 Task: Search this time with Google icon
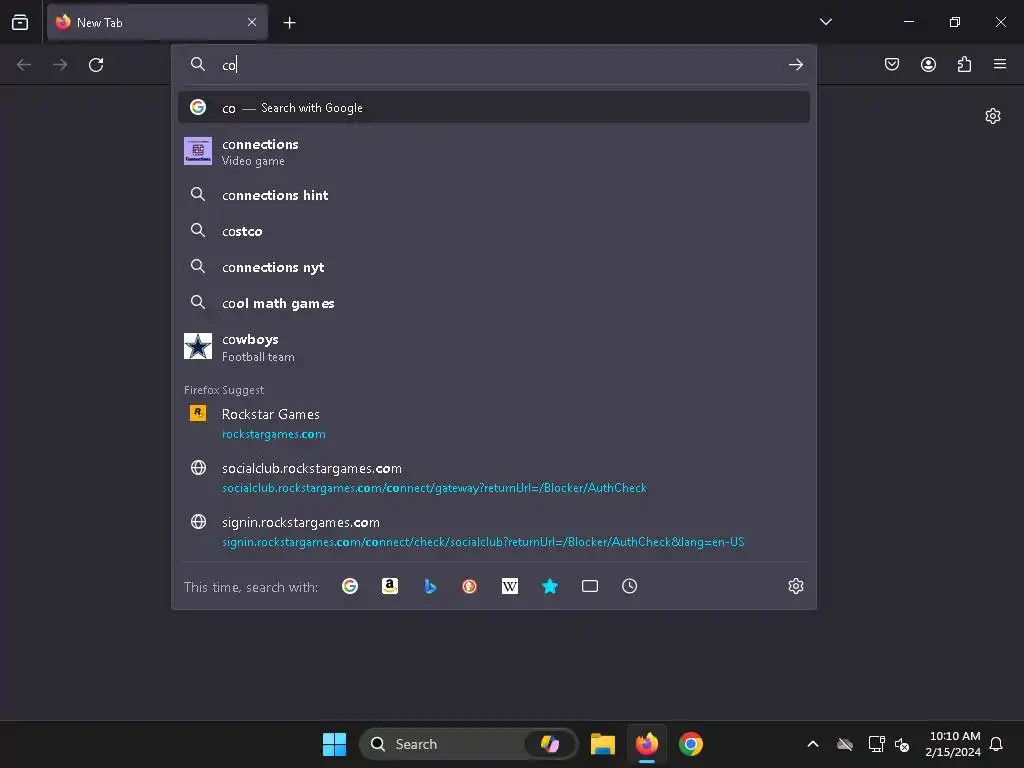pyautogui.click(x=350, y=586)
